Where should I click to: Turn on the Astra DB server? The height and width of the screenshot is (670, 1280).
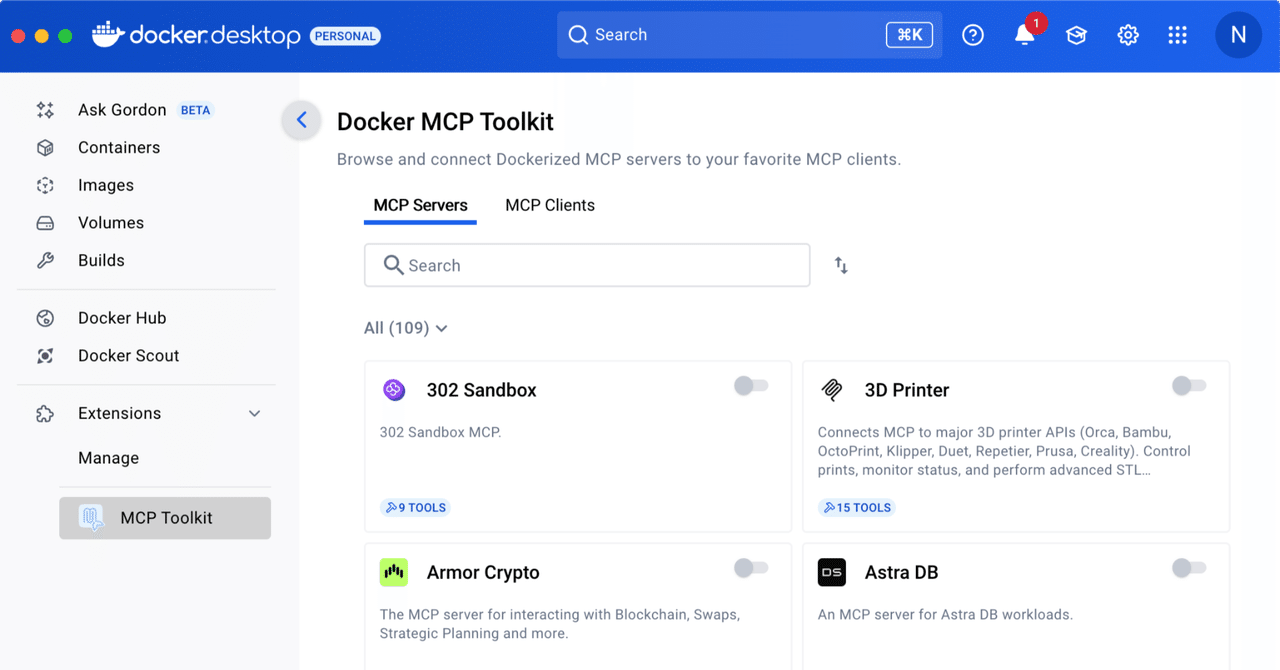[1189, 568]
